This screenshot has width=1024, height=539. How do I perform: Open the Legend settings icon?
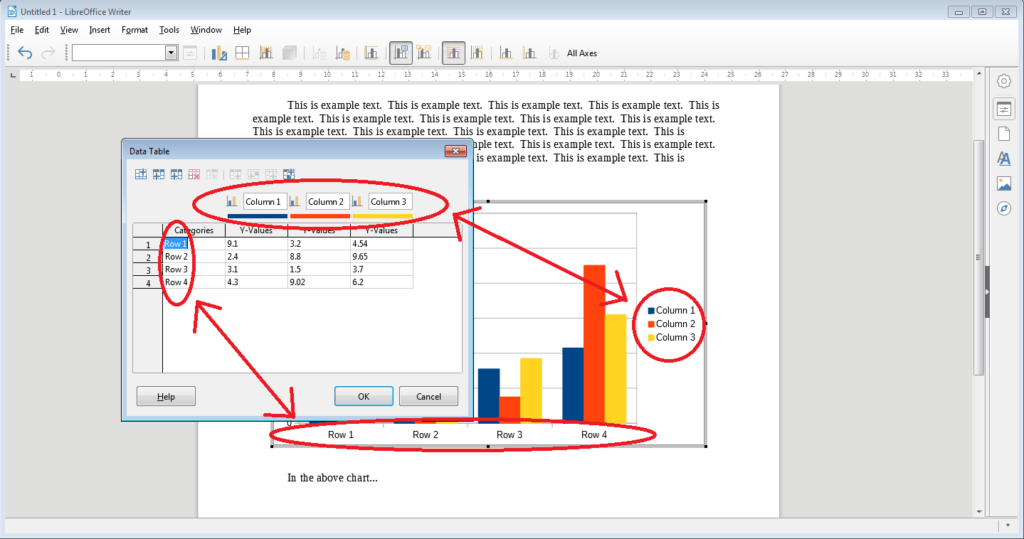(x=424, y=53)
